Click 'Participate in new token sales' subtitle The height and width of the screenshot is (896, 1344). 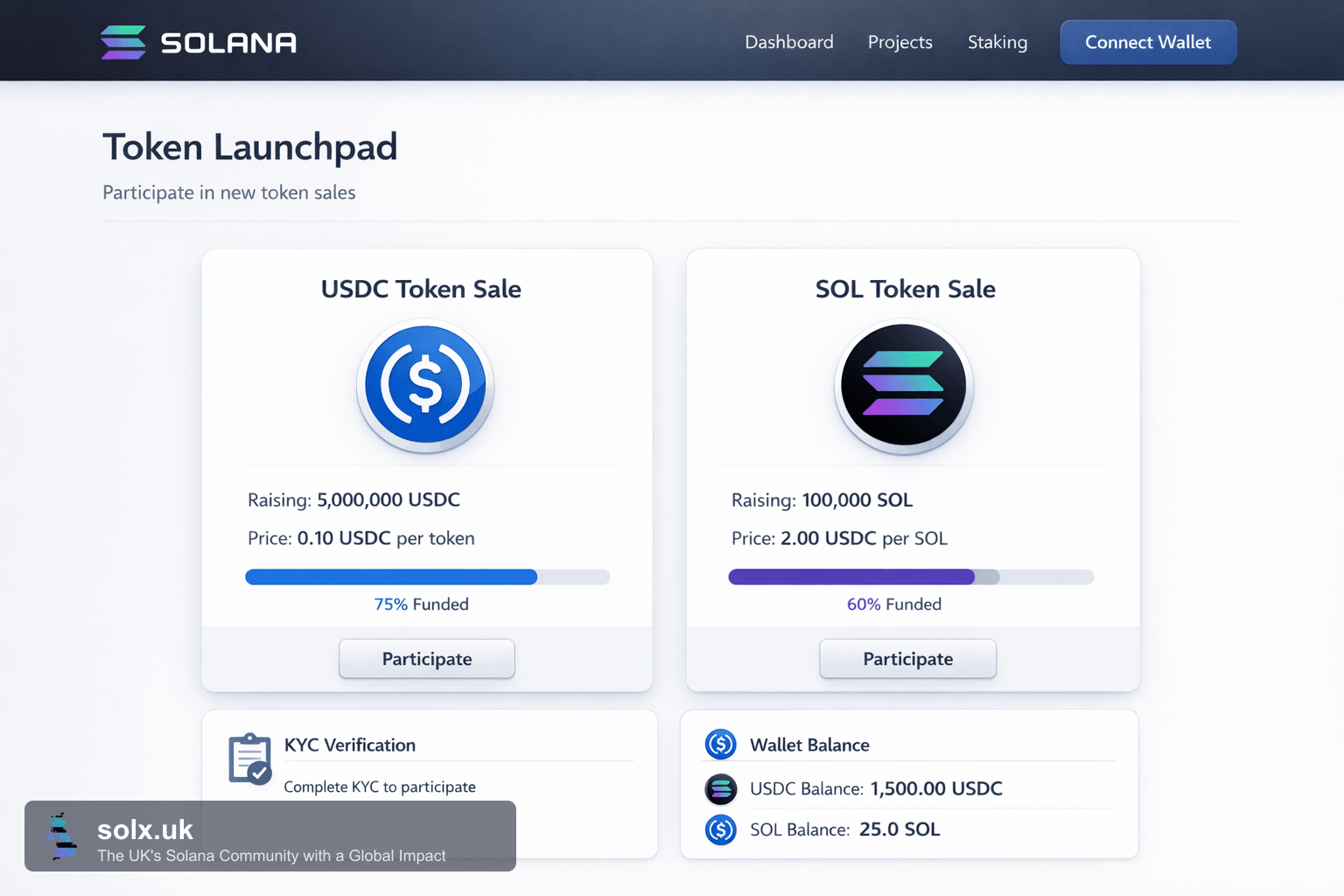coord(229,192)
